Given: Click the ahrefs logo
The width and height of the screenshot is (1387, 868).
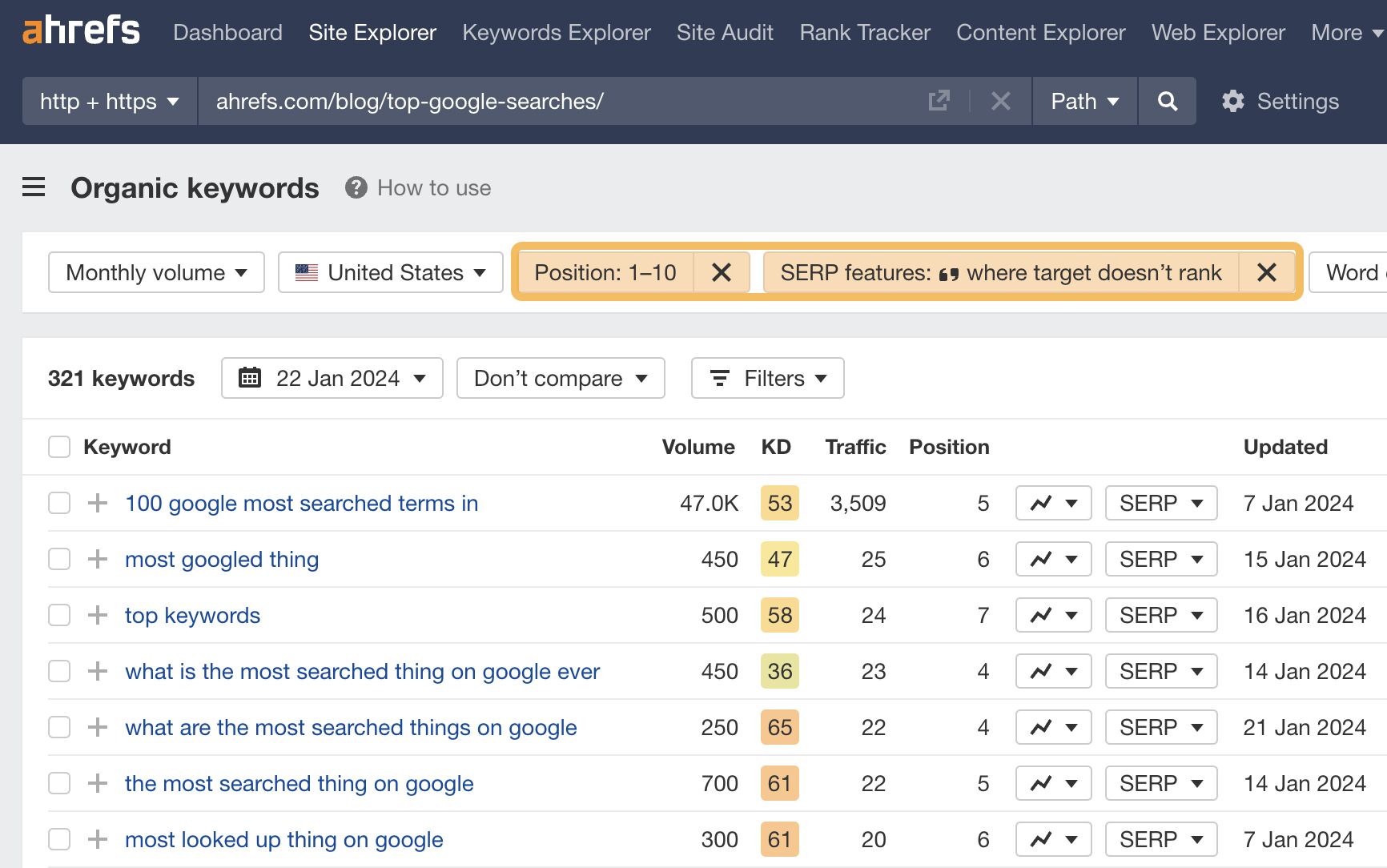Looking at the screenshot, I should pyautogui.click(x=80, y=30).
